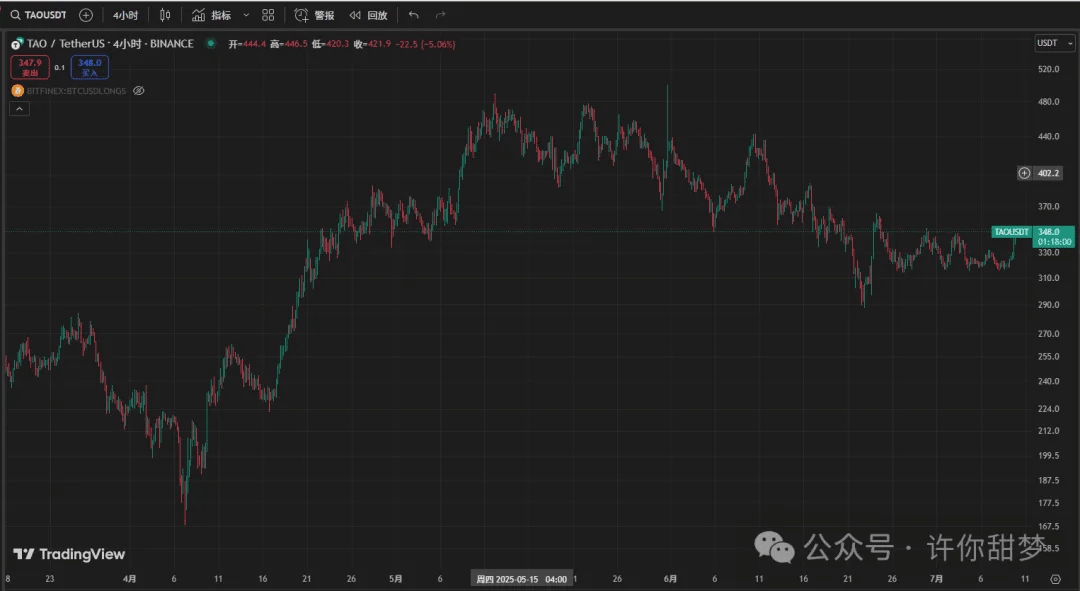Toggle visibility of BITFINEX:BTCUSDLONGS indicator
Viewport: 1080px width, 591px height.
pyautogui.click(x=138, y=90)
